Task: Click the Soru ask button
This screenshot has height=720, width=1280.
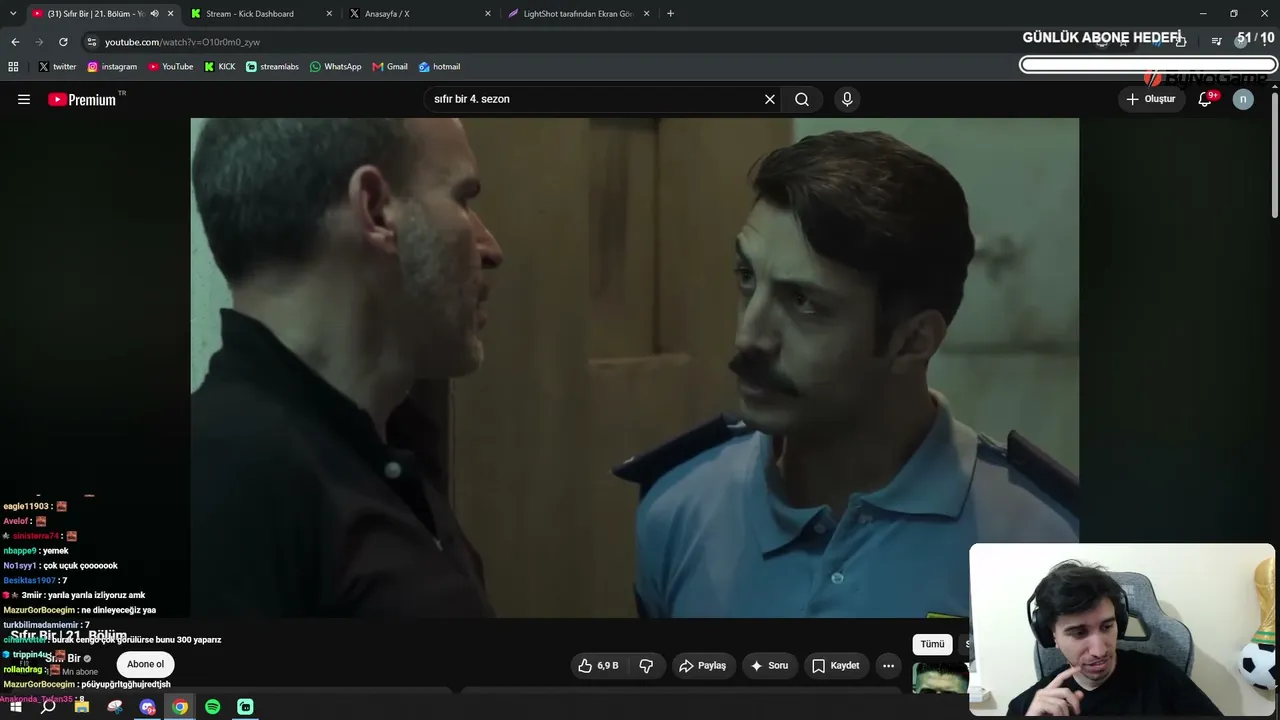Action: [x=769, y=665]
